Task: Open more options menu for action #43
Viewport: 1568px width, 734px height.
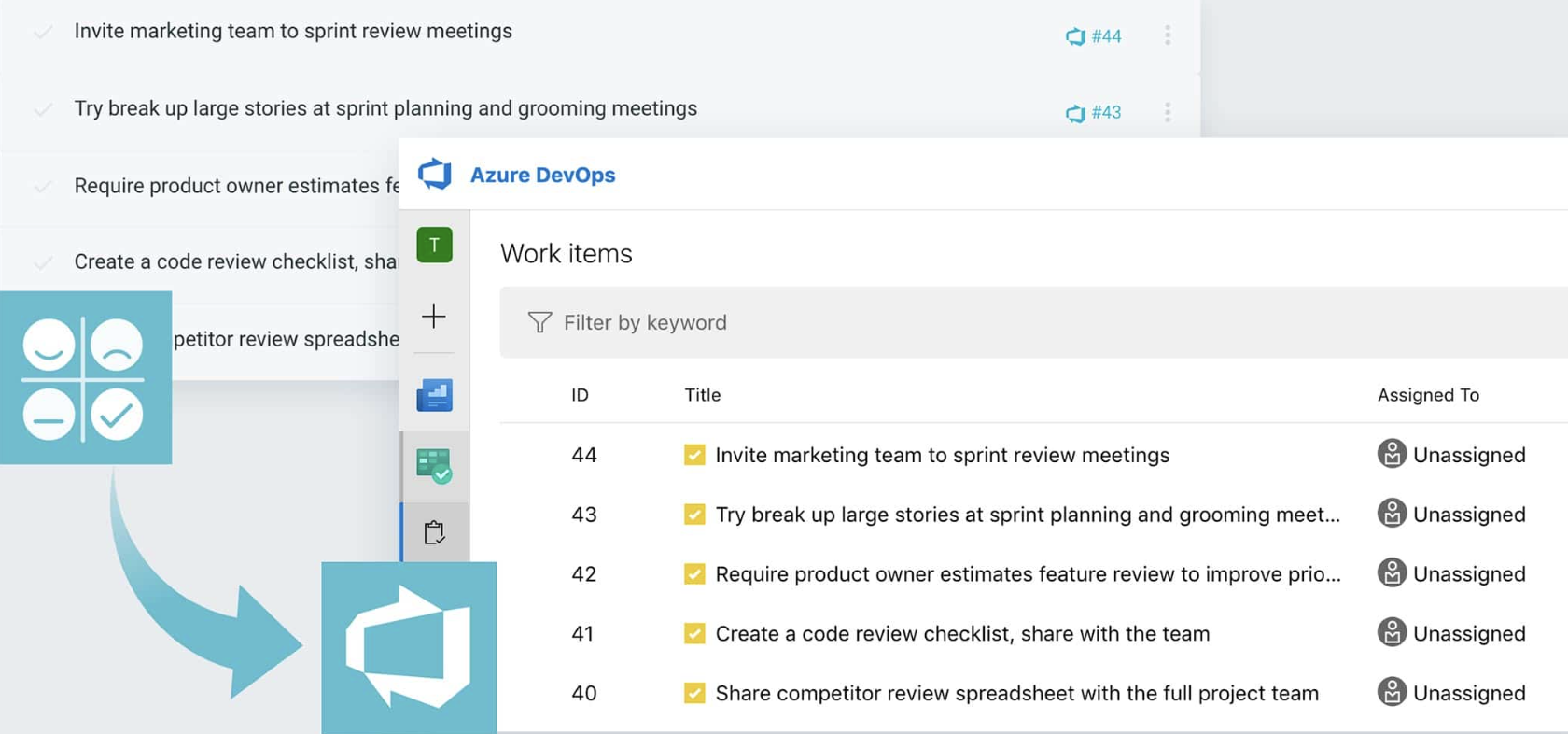Action: point(1168,112)
